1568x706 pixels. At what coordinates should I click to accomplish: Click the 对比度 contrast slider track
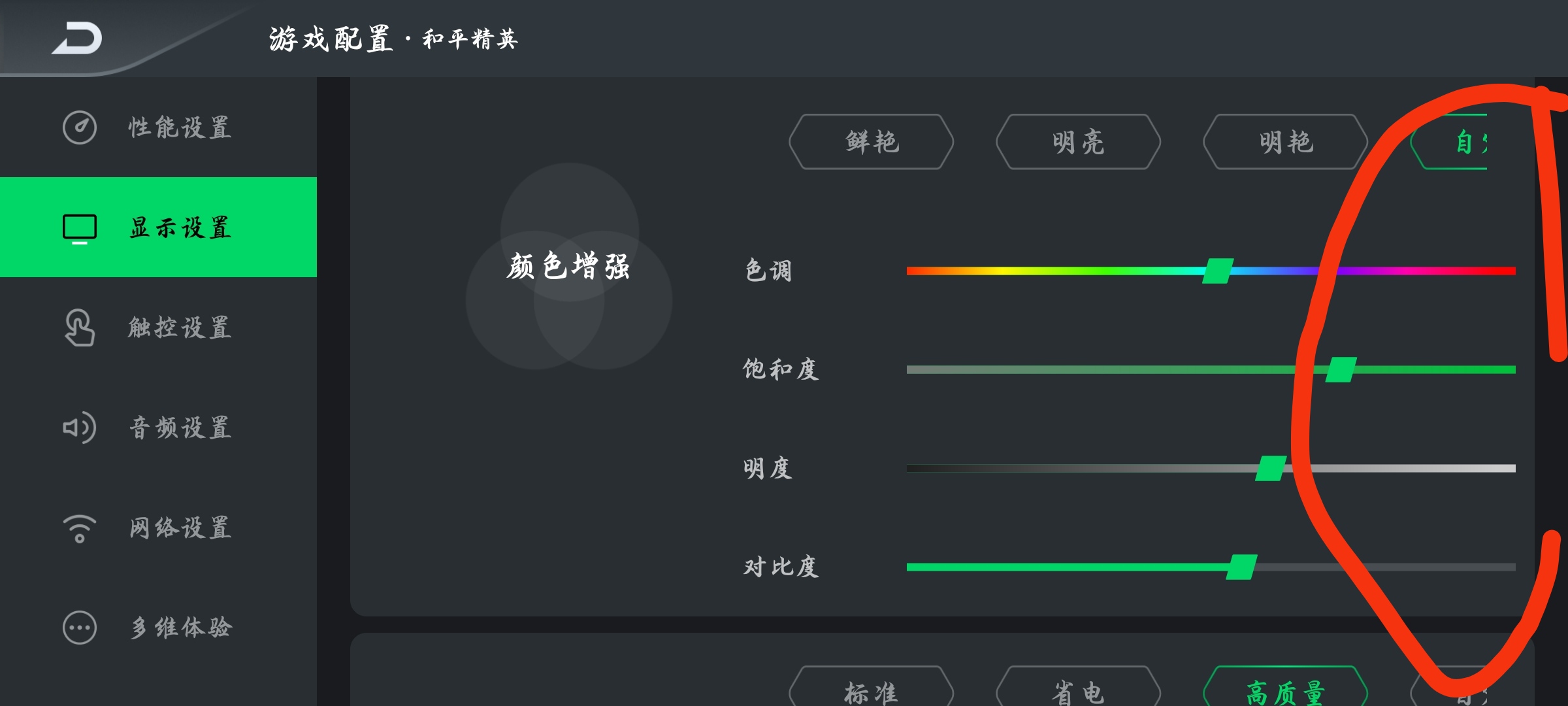pyautogui.click(x=1211, y=567)
